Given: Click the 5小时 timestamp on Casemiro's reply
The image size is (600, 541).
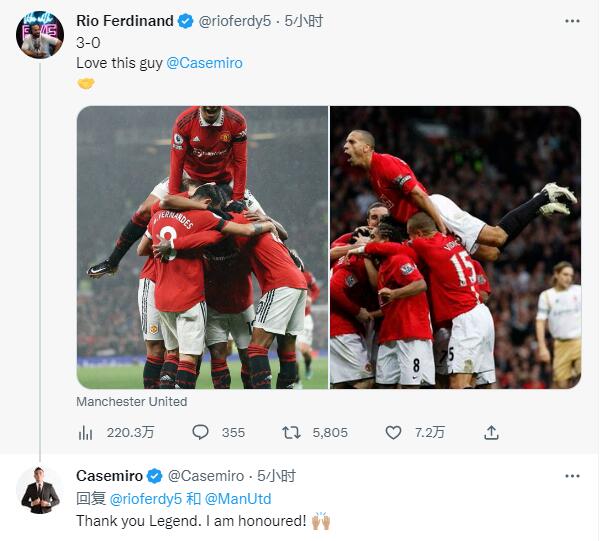Looking at the screenshot, I should click(x=276, y=476).
